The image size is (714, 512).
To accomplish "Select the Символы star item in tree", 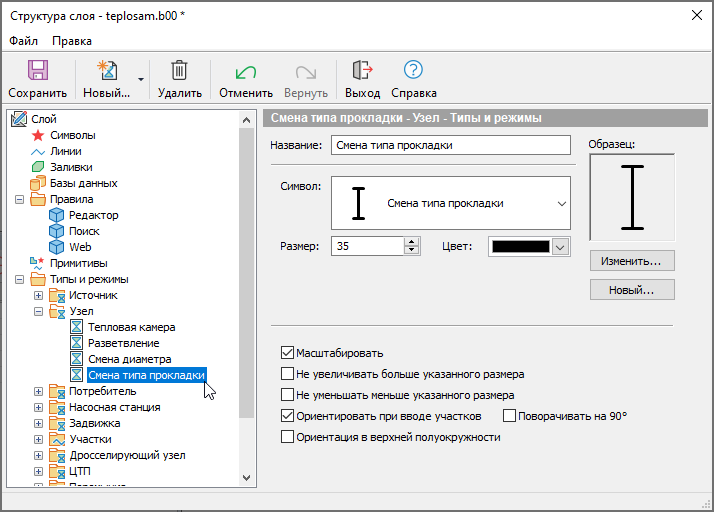I will point(72,135).
